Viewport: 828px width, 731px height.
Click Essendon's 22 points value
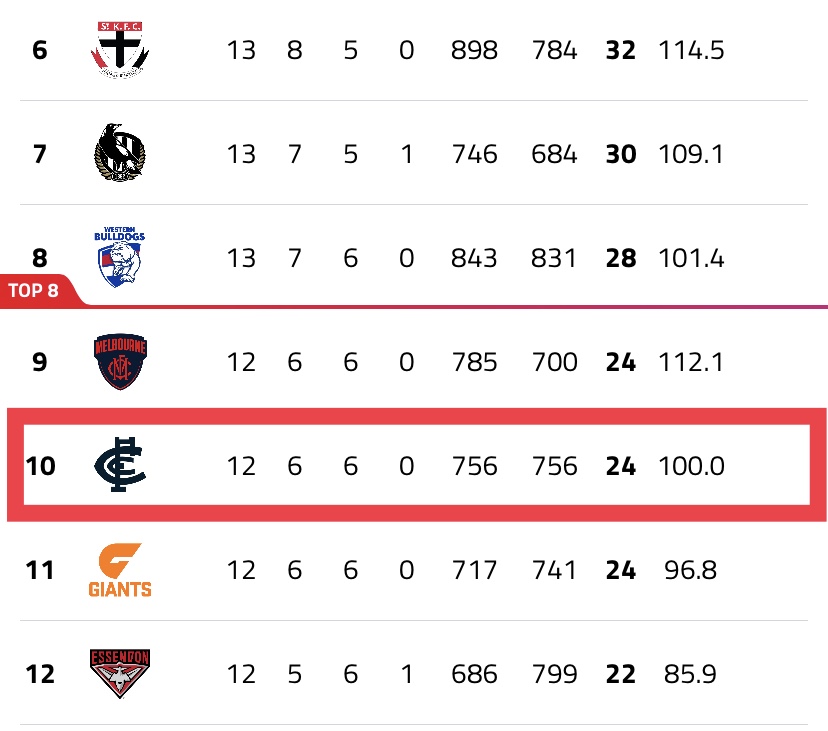(620, 674)
